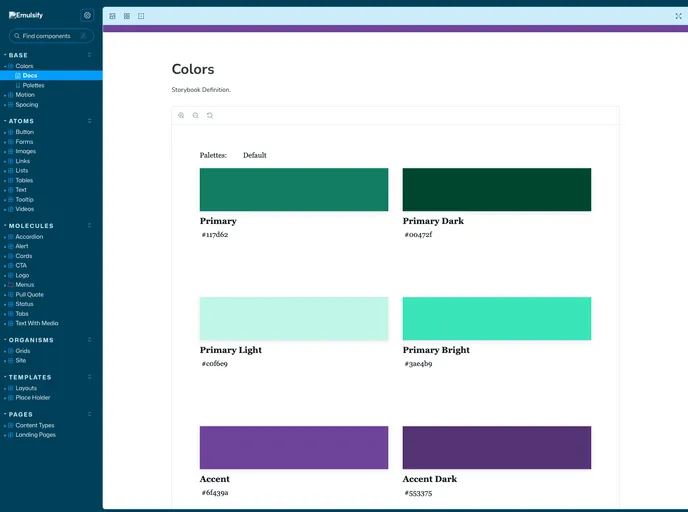Select Colors component in sidebar
The width and height of the screenshot is (688, 512).
point(24,66)
